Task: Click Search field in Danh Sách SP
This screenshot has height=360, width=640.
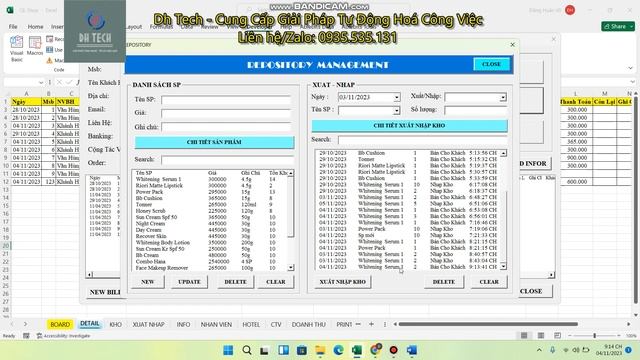Action: [x=227, y=160]
